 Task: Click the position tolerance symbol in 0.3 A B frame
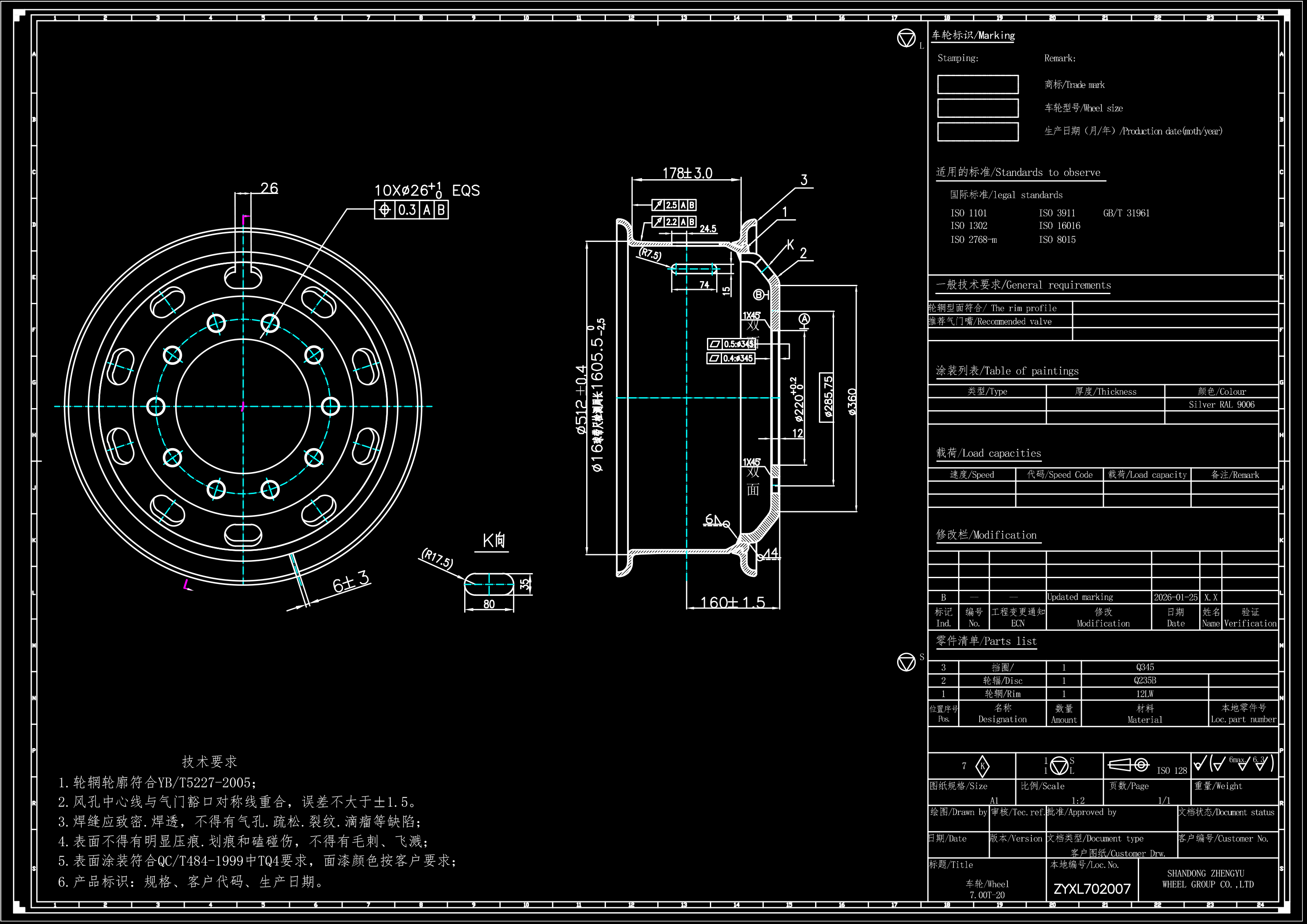coord(384,210)
